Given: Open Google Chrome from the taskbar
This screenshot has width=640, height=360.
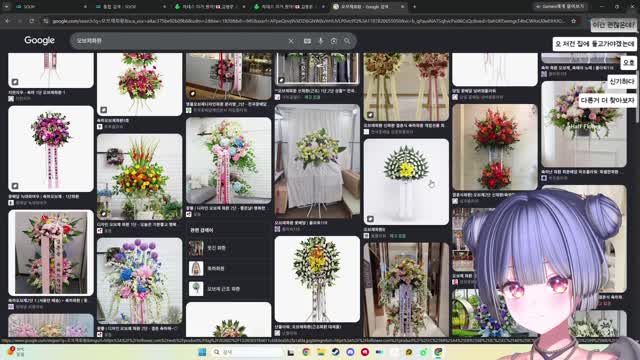Looking at the screenshot, I should click(306, 352).
